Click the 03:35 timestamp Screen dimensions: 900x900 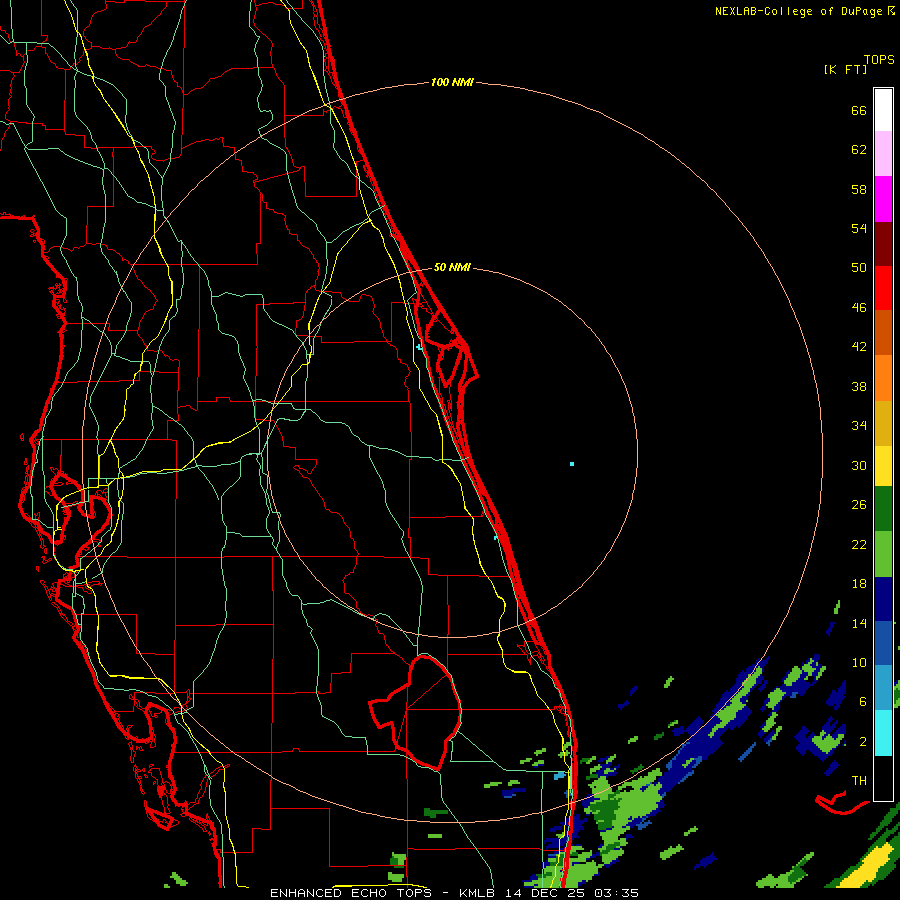[x=616, y=893]
